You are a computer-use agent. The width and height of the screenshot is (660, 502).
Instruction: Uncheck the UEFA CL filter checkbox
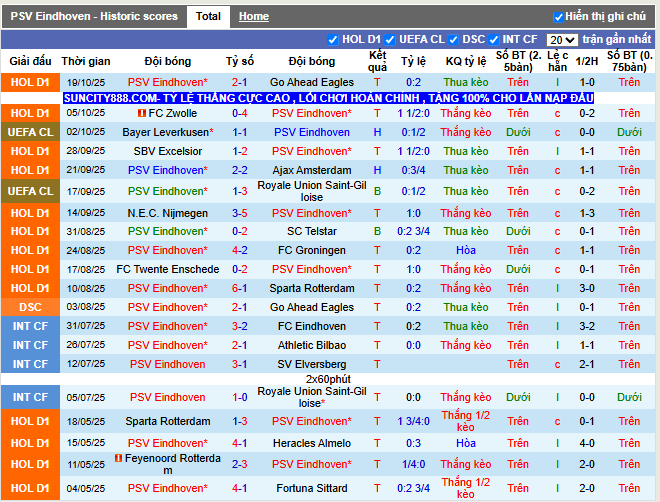pos(391,40)
